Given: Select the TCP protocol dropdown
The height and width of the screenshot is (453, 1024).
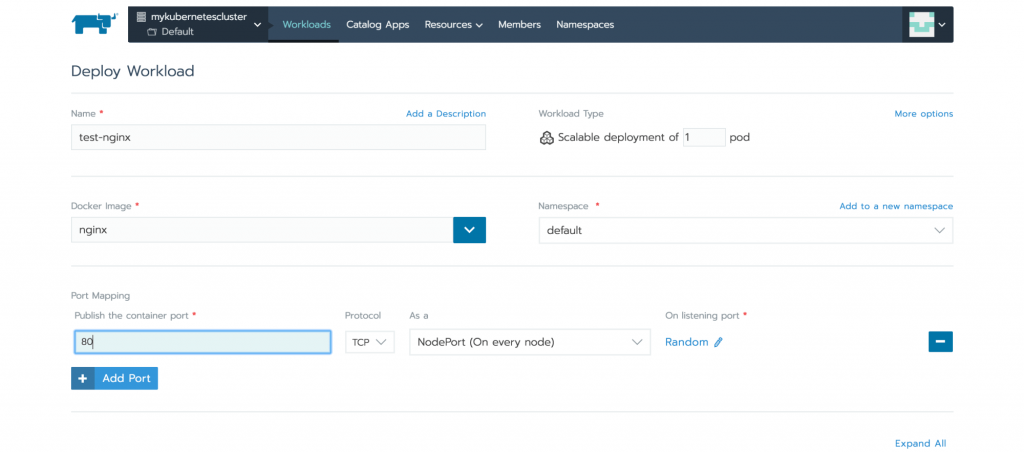Looking at the screenshot, I should (x=370, y=342).
